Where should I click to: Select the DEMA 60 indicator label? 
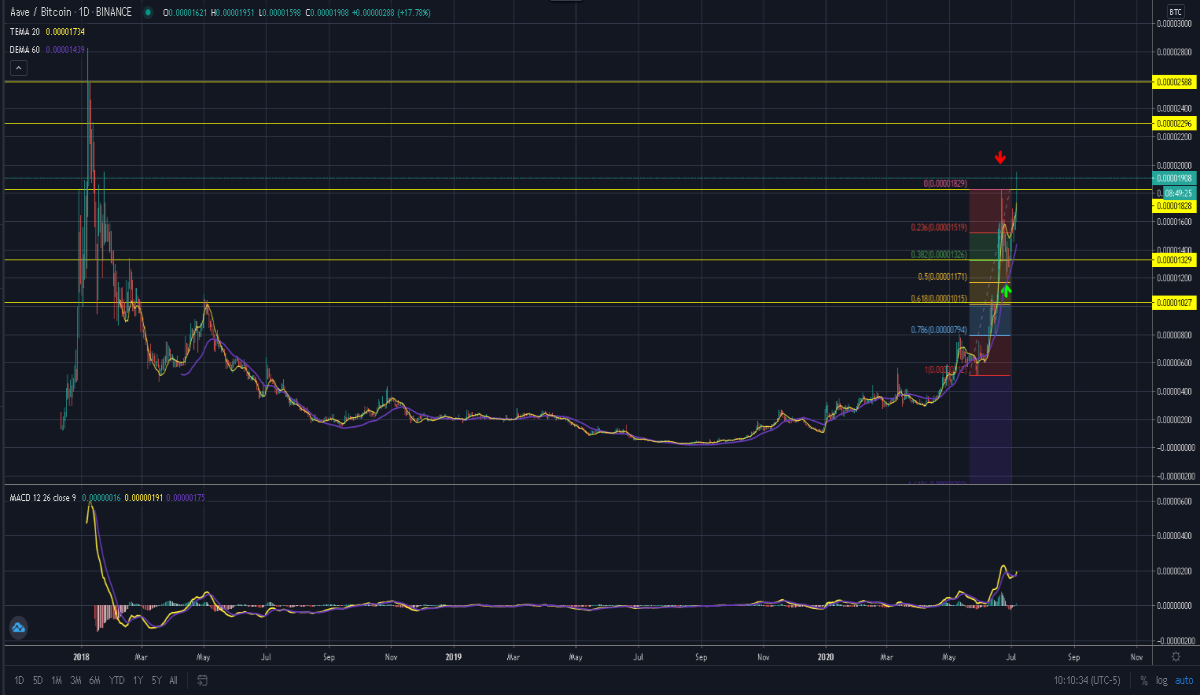pos(24,48)
